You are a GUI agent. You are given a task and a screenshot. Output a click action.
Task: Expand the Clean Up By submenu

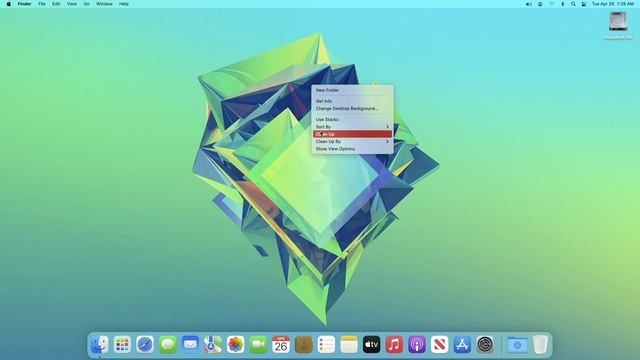(x=352, y=142)
